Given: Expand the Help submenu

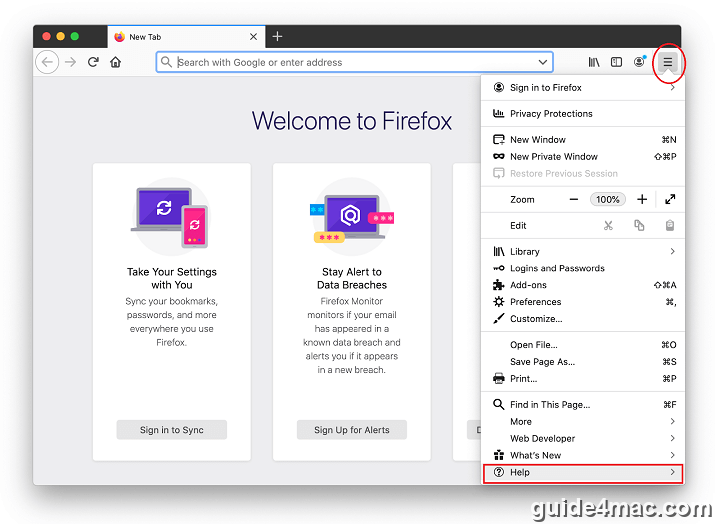Looking at the screenshot, I should tap(583, 473).
